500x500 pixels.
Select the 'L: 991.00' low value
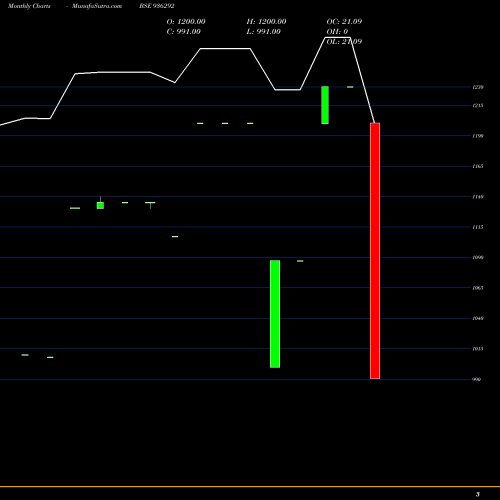(264, 32)
